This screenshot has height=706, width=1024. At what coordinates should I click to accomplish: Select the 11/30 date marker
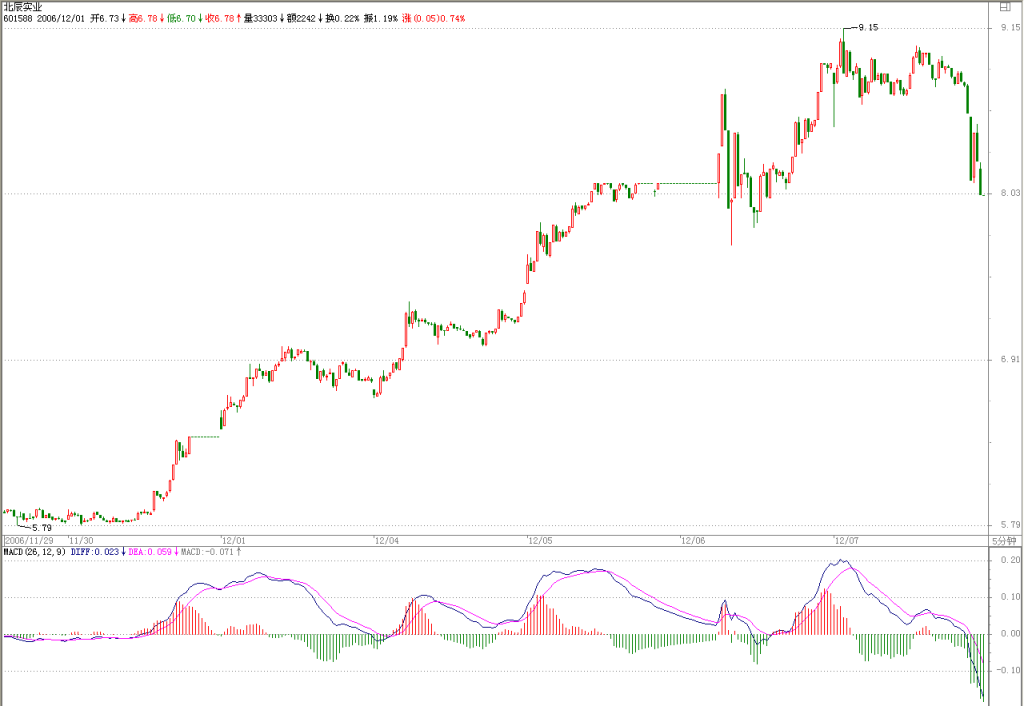81,541
